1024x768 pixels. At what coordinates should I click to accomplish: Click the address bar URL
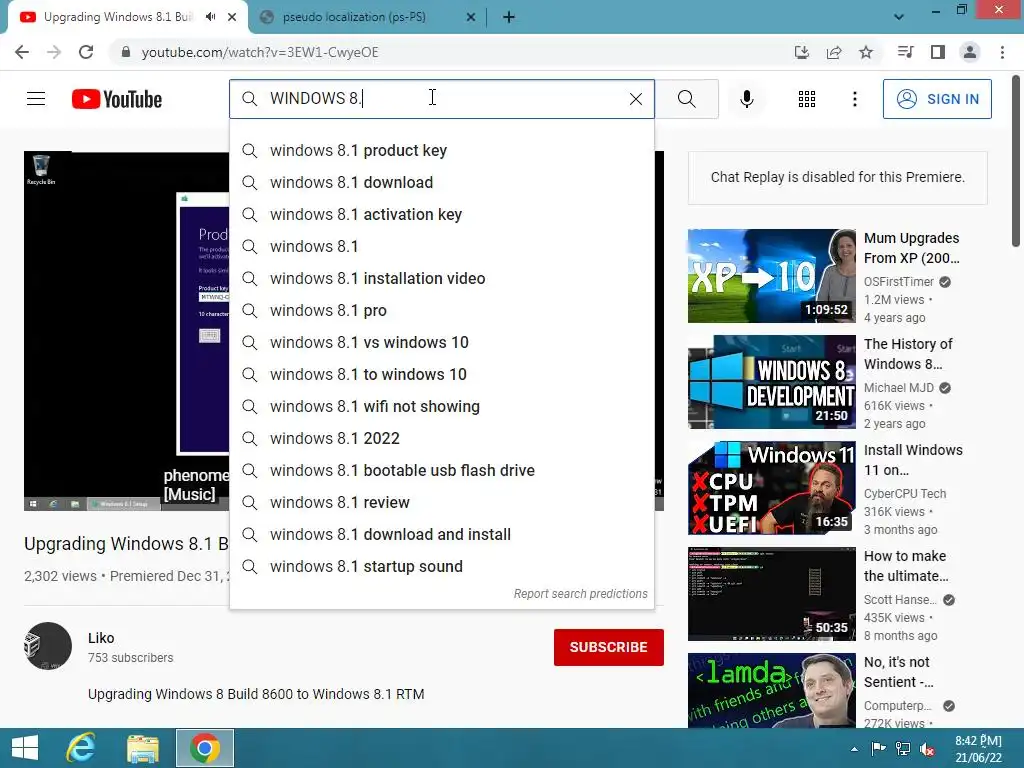point(260,52)
